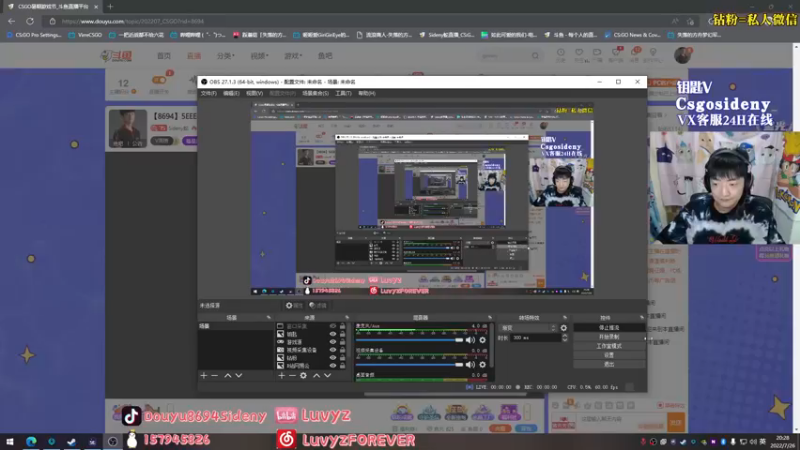Toggle visibility of the 钻粉 source
This screenshot has width=800, height=450.
click(x=333, y=358)
